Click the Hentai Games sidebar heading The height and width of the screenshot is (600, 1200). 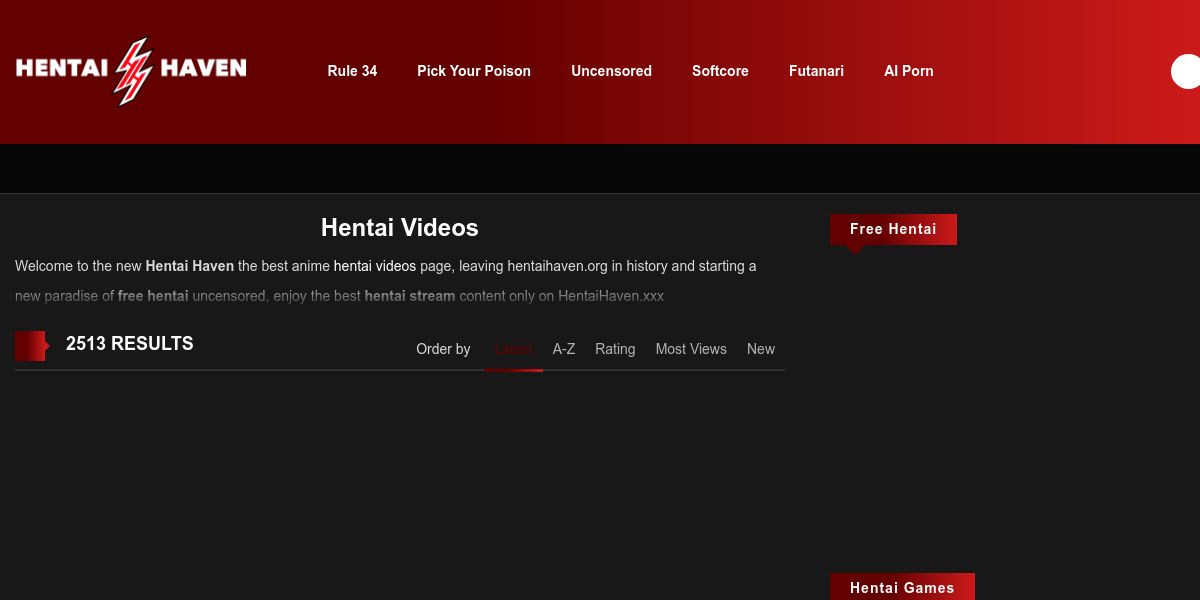902,587
